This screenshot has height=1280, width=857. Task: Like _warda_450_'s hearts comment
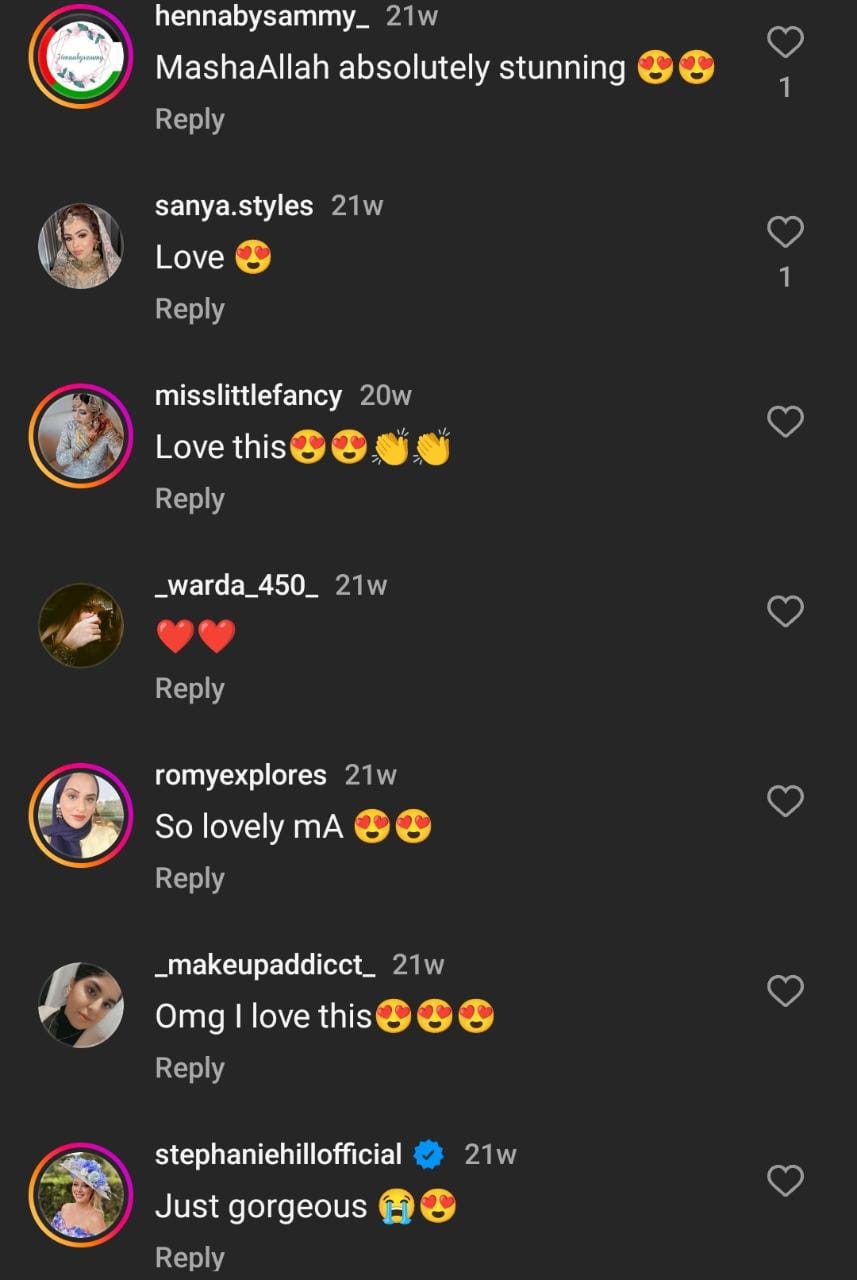pos(785,611)
